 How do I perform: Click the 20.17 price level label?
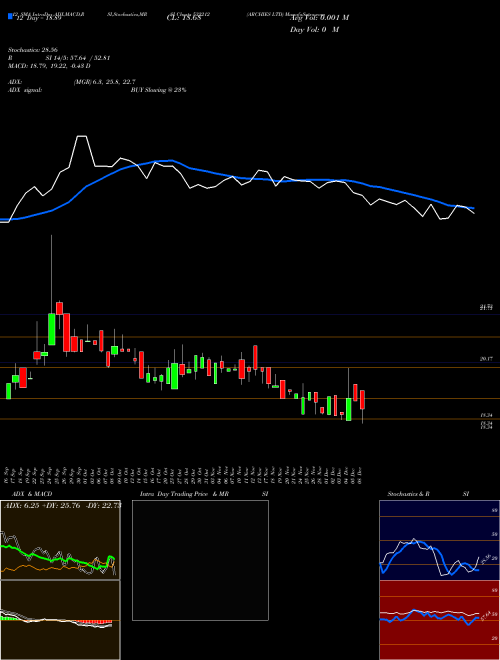click(486, 359)
